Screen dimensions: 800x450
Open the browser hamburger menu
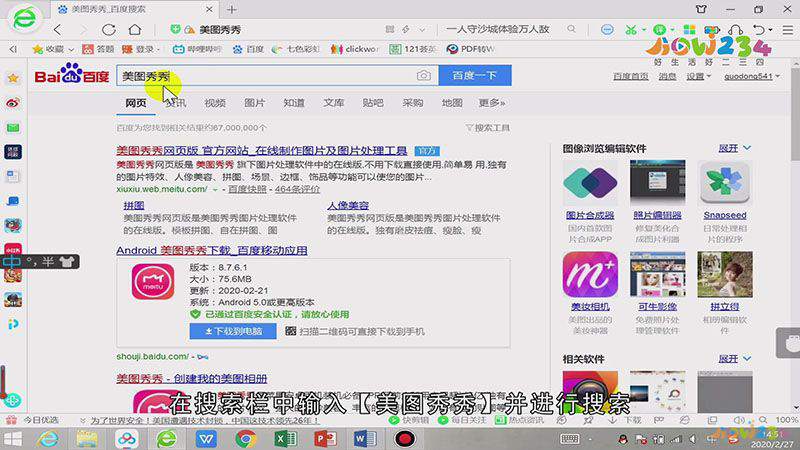(788, 30)
